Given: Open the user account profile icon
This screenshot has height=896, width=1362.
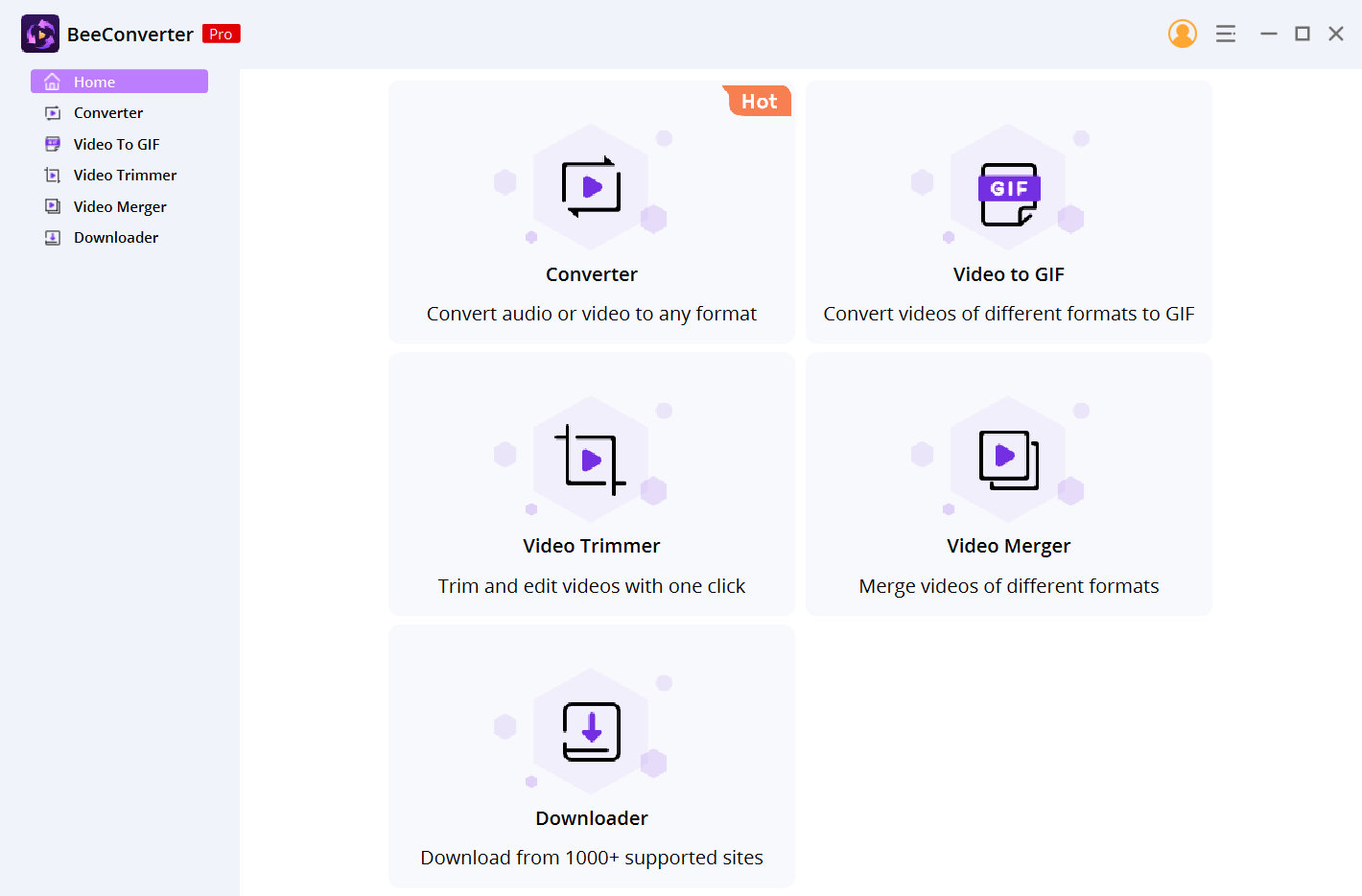Looking at the screenshot, I should (x=1183, y=33).
